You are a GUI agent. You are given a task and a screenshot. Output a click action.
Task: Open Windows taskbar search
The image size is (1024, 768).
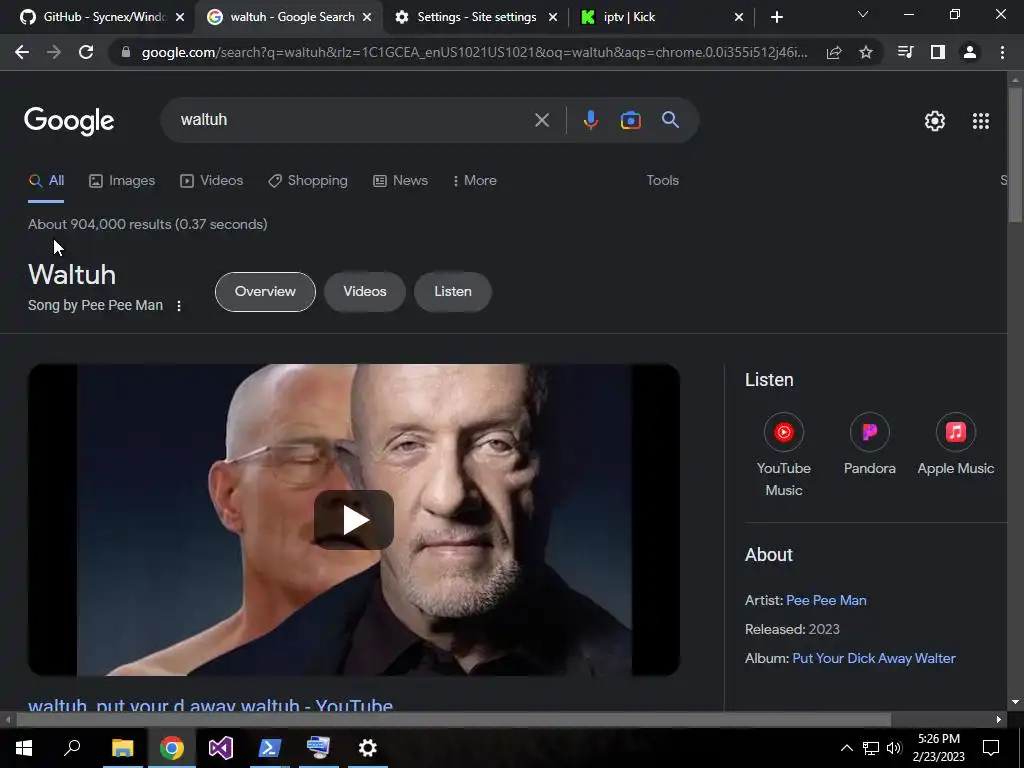click(72, 748)
